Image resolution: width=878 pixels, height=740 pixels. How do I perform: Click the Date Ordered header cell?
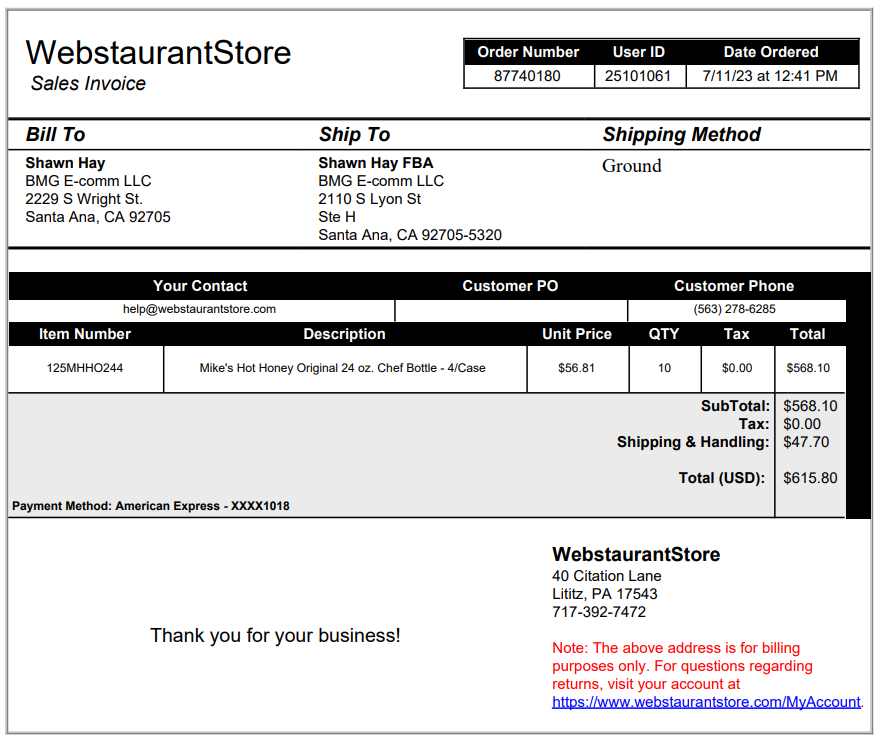tap(771, 52)
